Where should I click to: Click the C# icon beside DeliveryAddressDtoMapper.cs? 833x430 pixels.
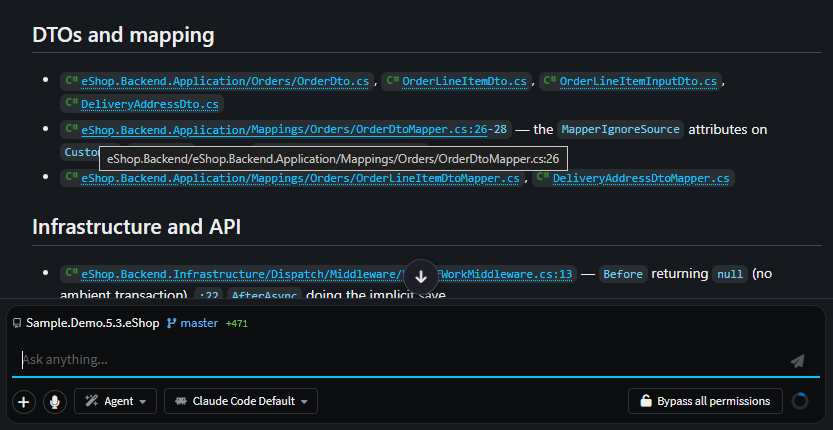tap(543, 178)
